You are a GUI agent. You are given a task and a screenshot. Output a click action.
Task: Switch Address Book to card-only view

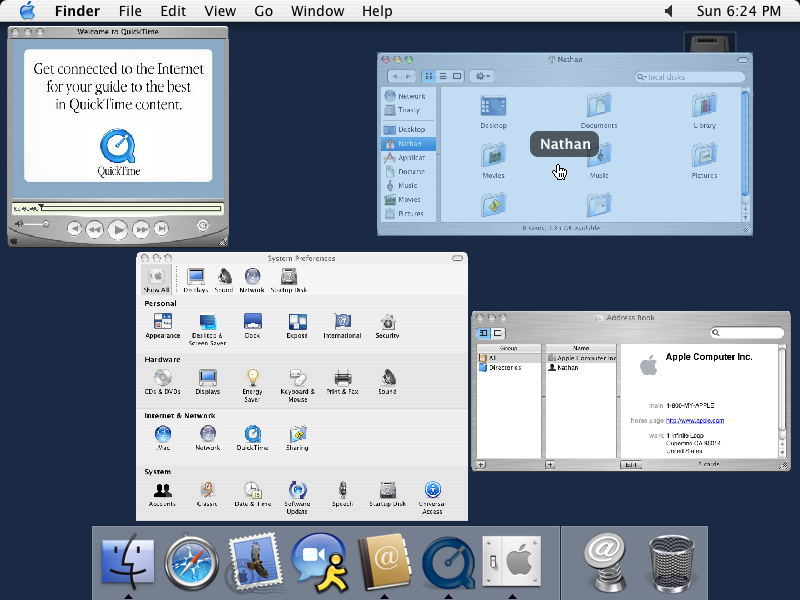[x=496, y=333]
